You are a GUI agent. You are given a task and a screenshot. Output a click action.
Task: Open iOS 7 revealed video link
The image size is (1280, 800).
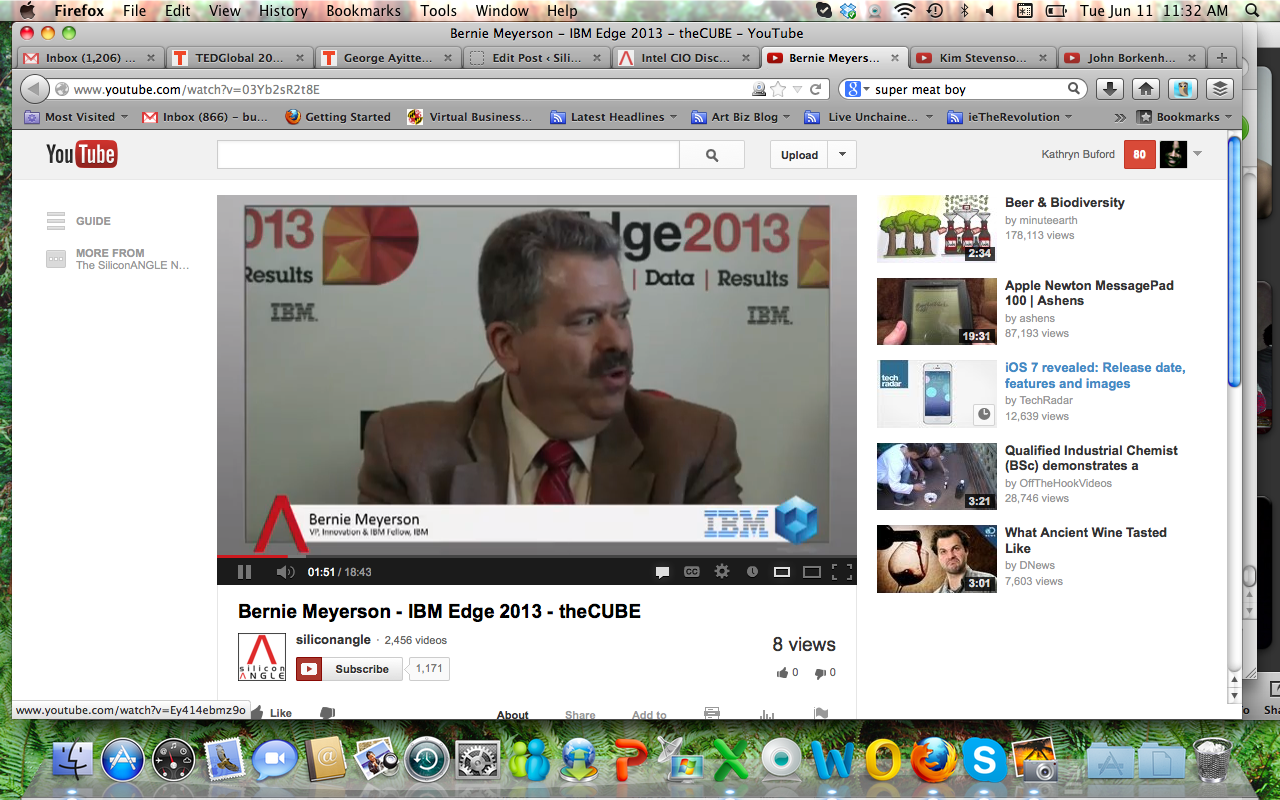tap(1095, 375)
